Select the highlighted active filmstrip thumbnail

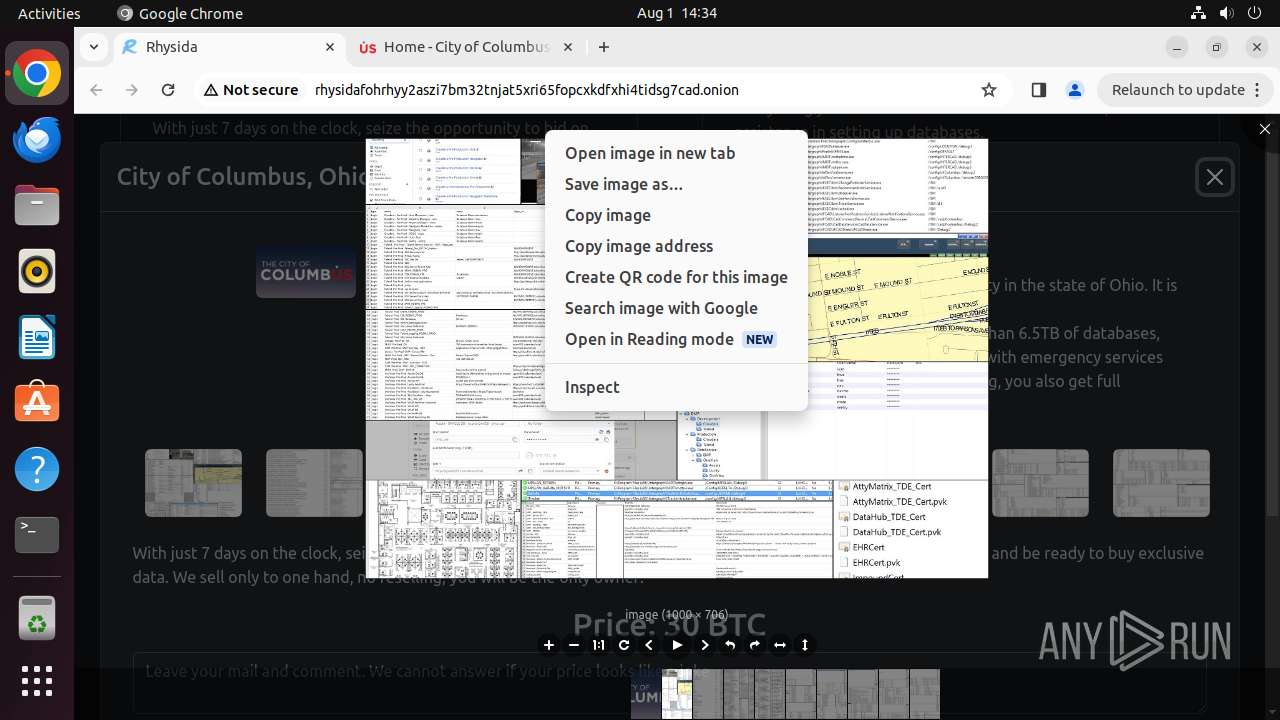pos(677,694)
